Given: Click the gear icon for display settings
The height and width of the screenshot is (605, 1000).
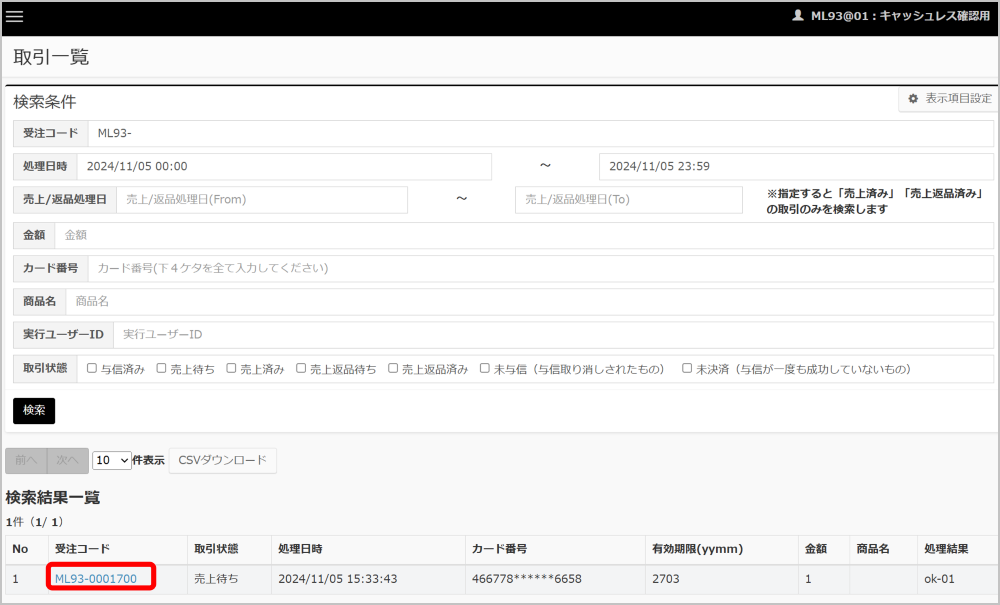Looking at the screenshot, I should [x=913, y=99].
